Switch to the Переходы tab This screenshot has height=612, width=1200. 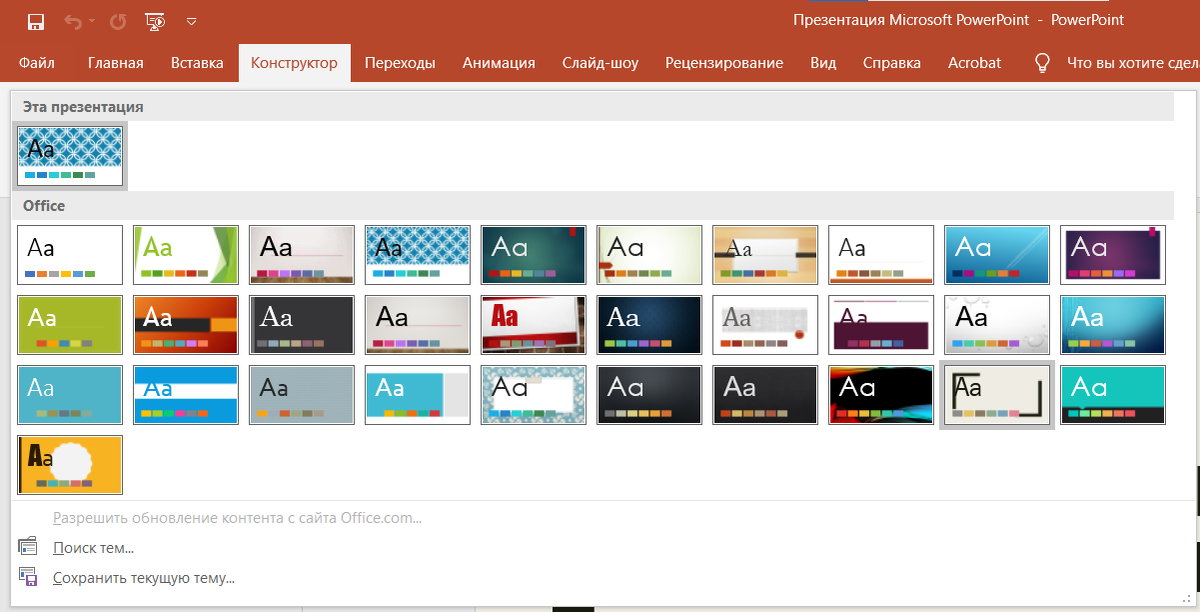400,63
